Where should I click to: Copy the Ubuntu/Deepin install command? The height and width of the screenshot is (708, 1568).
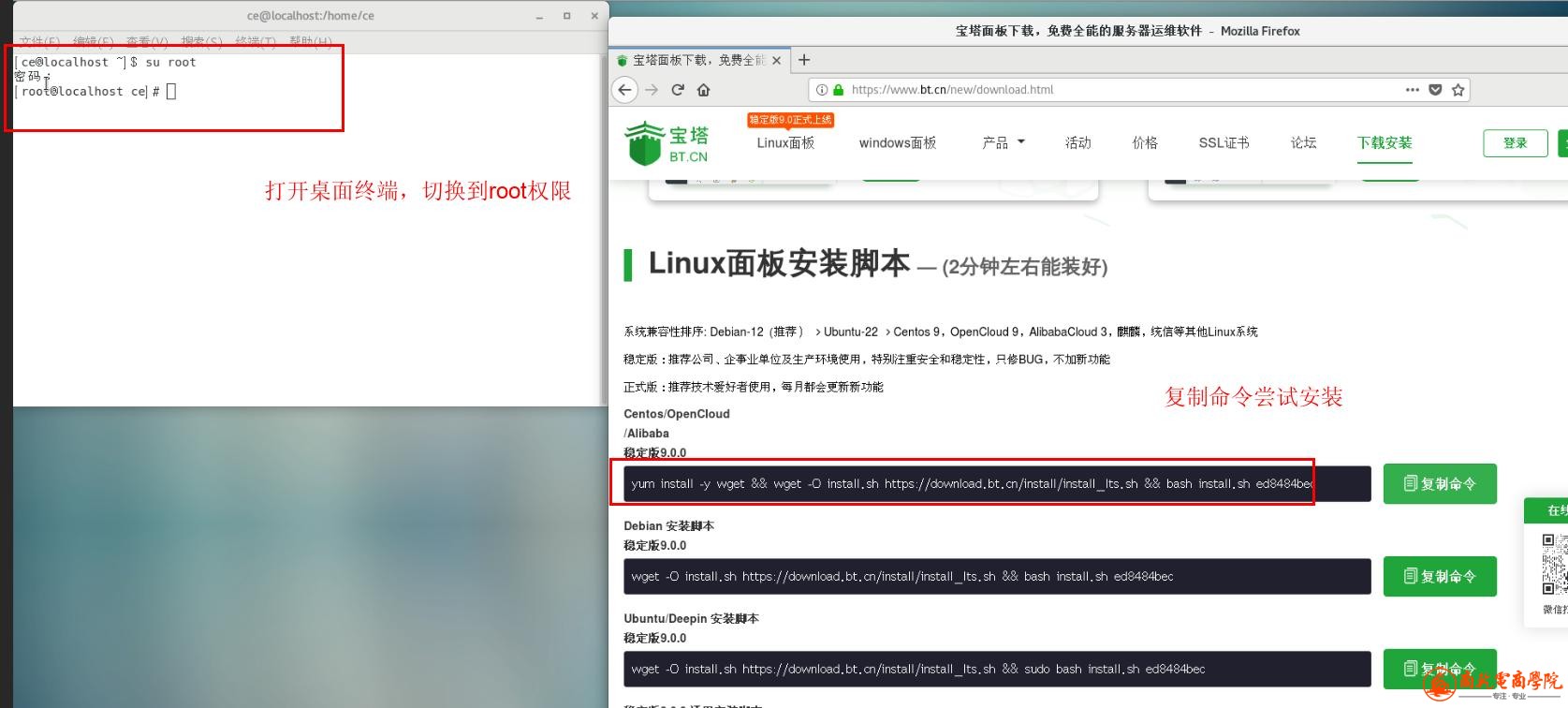(1440, 669)
